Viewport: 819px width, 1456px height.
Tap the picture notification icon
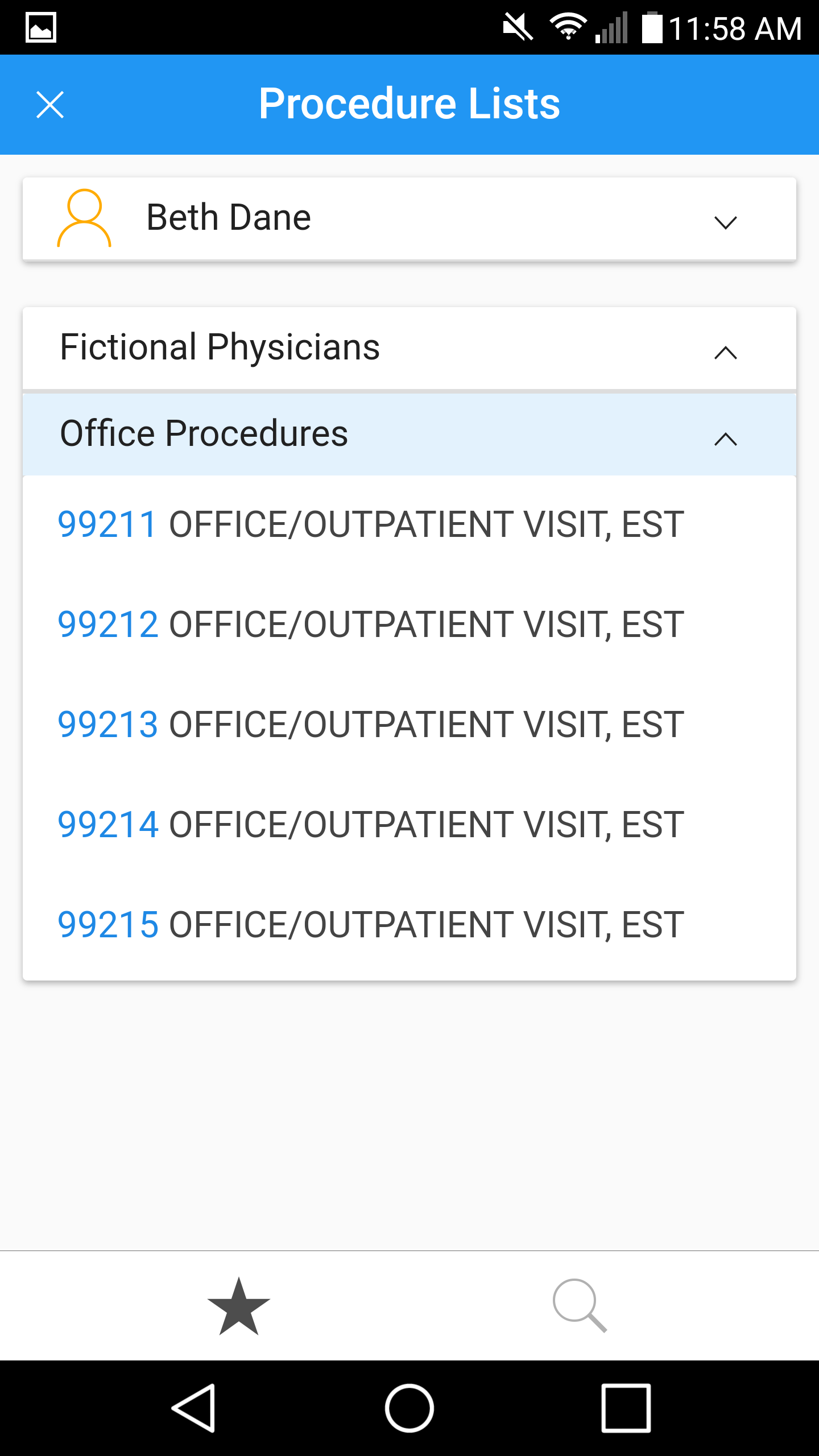pos(41,27)
